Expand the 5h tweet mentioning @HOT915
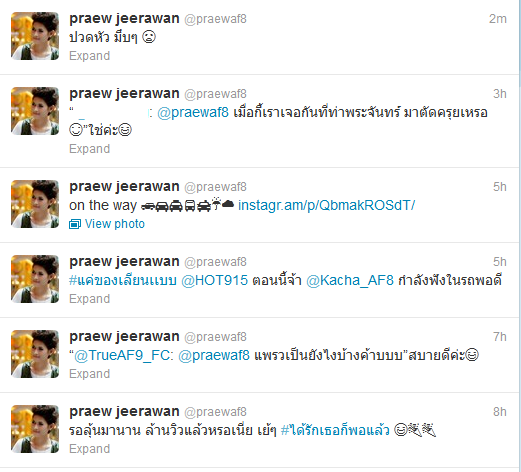The width and height of the screenshot is (521, 472). [x=89, y=299]
